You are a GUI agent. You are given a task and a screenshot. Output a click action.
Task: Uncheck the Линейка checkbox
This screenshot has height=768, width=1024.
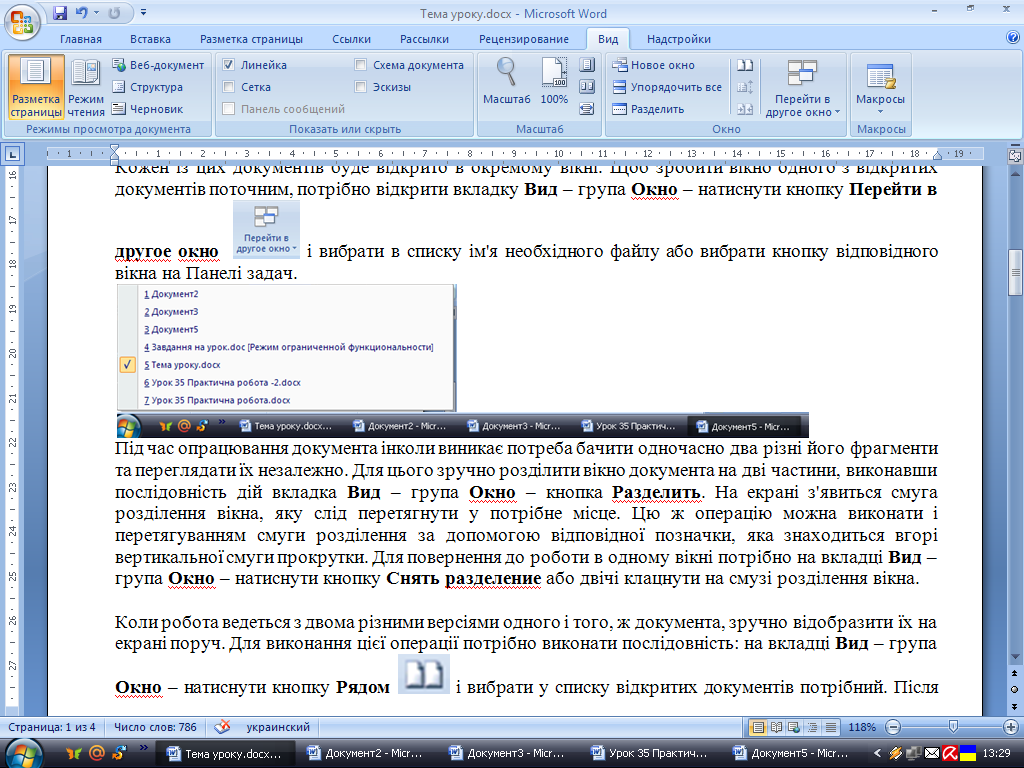[229, 65]
